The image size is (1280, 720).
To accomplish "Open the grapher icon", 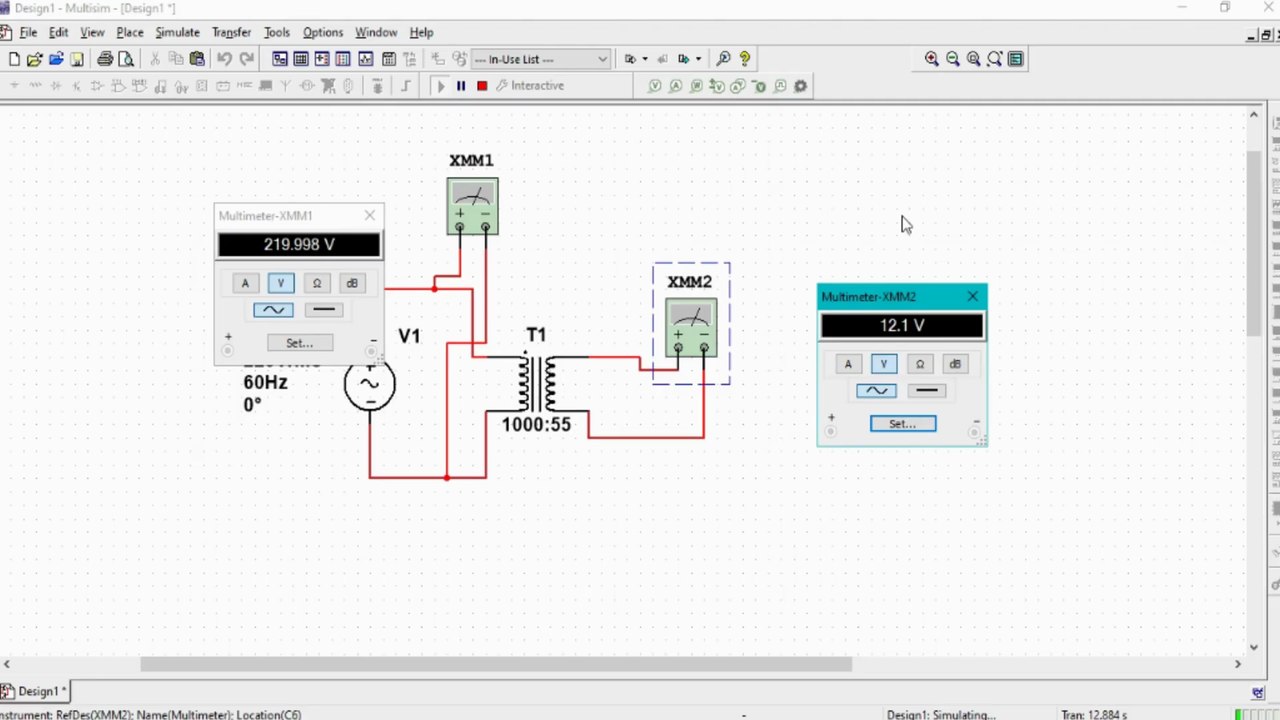I will click(365, 59).
